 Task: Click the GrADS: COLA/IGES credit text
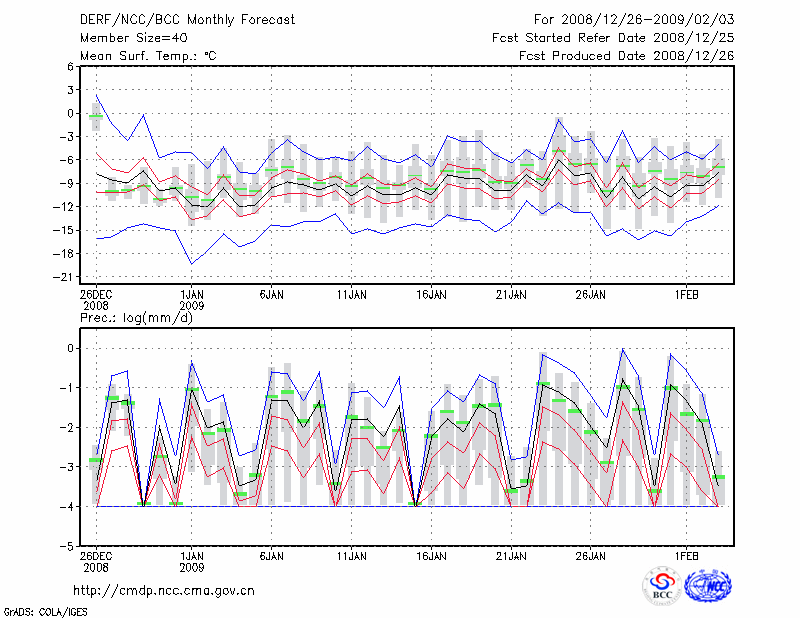coord(45,610)
